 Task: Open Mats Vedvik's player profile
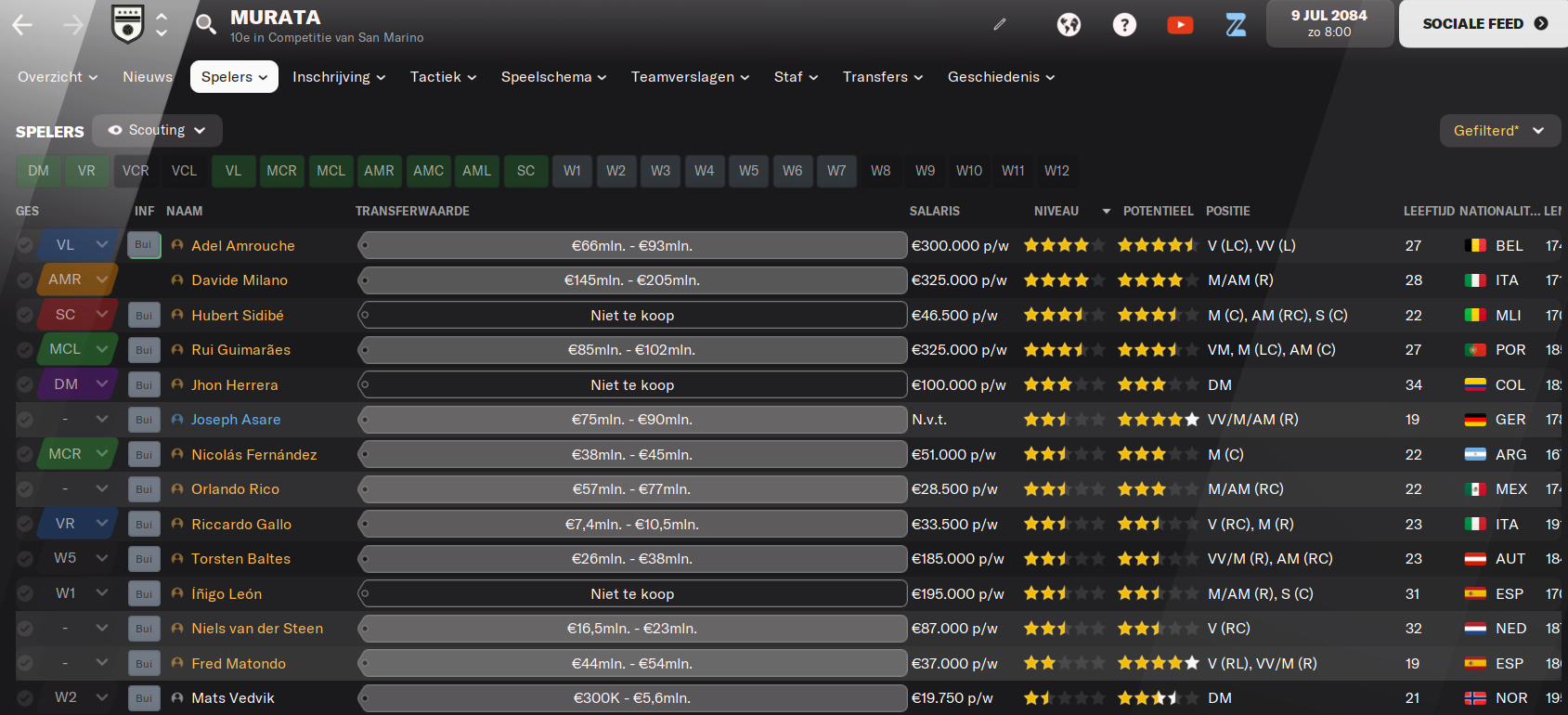coord(233,698)
